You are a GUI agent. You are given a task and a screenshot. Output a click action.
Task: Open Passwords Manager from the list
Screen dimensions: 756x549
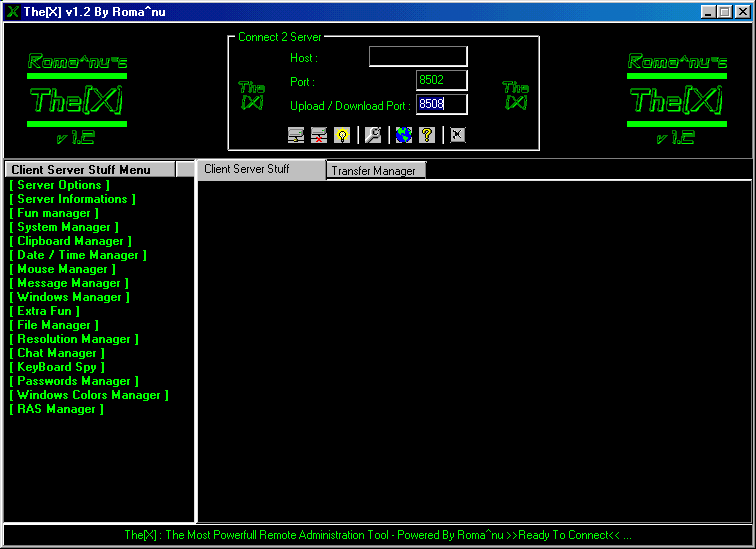[x=74, y=381]
